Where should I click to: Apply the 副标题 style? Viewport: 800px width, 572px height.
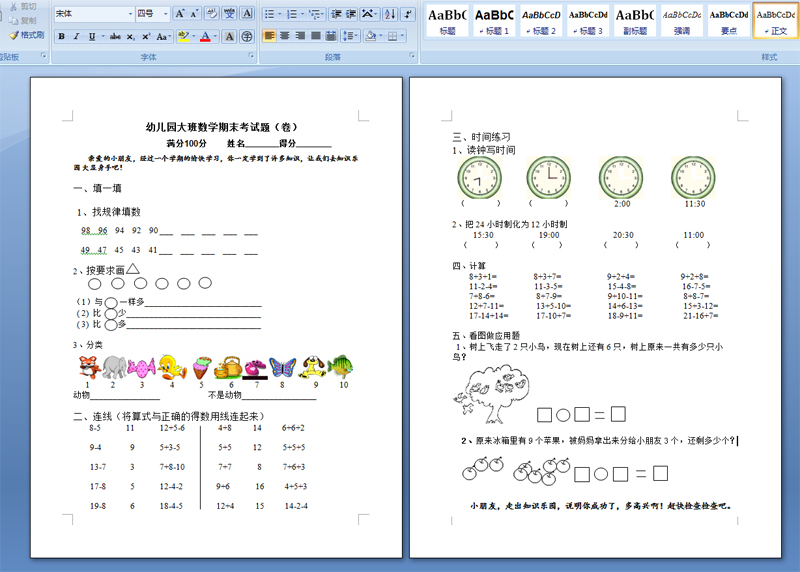(635, 21)
